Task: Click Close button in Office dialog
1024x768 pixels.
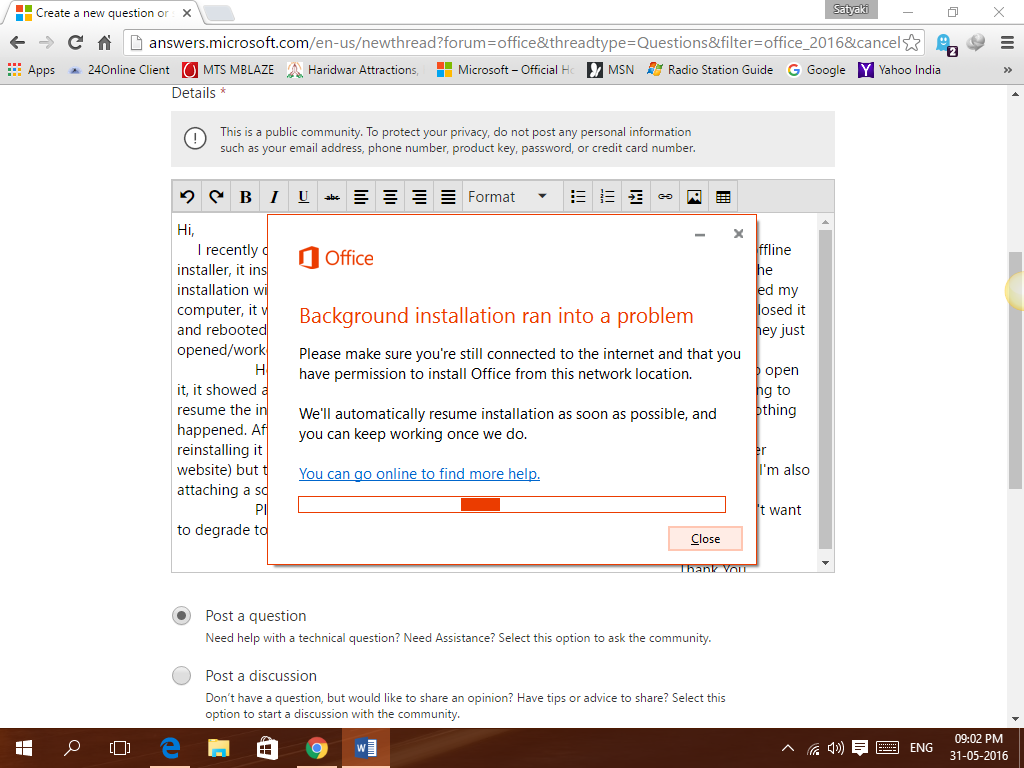Action: [705, 539]
